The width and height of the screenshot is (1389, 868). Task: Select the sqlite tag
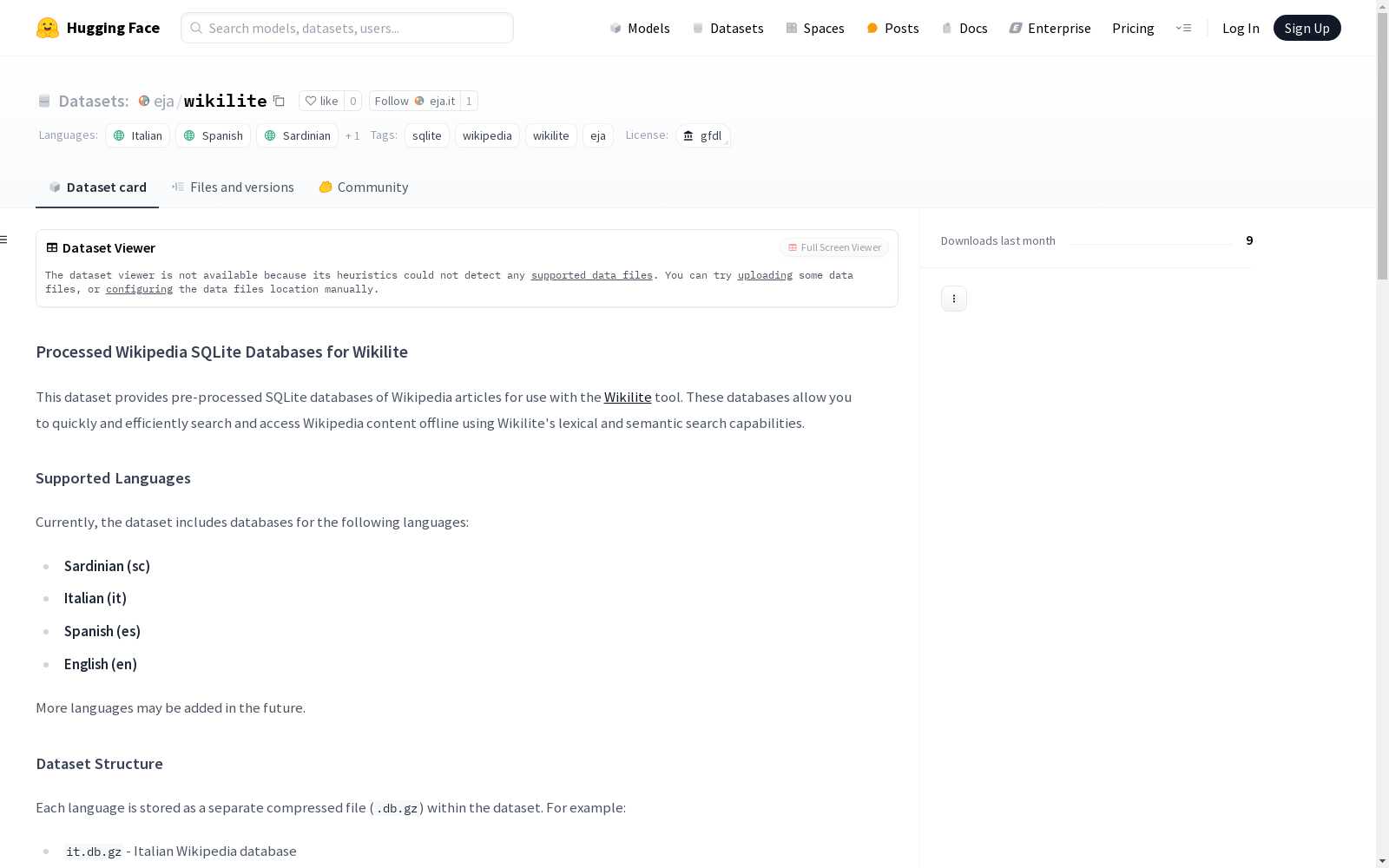click(427, 135)
